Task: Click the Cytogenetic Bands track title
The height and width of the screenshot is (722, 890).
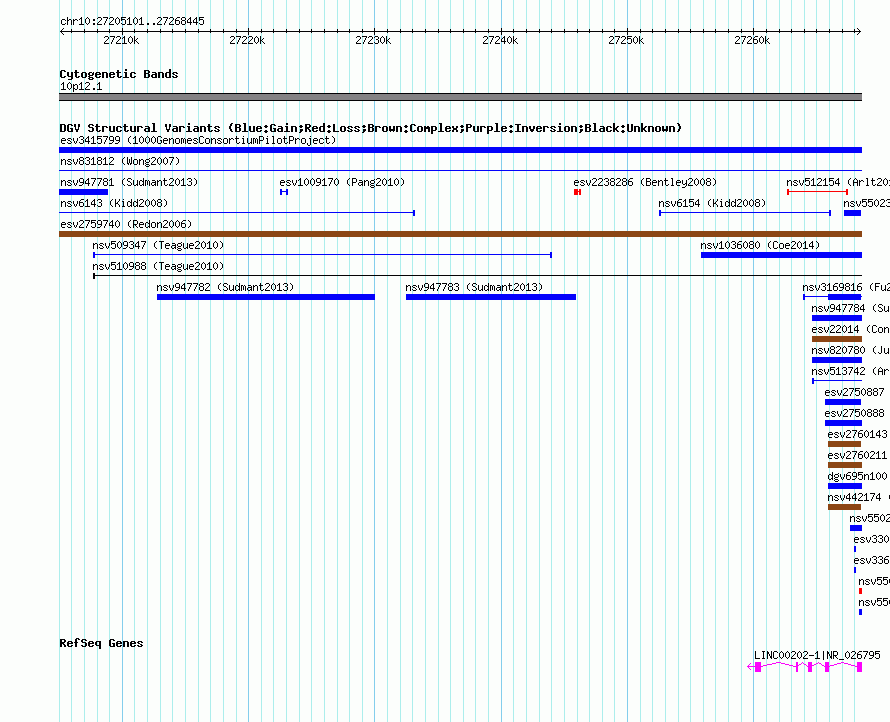Action: click(x=119, y=74)
